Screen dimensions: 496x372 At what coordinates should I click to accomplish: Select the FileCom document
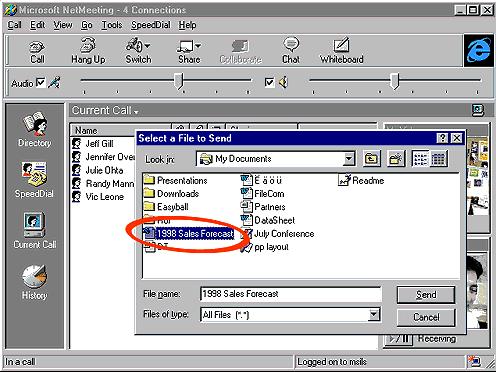coord(263,194)
